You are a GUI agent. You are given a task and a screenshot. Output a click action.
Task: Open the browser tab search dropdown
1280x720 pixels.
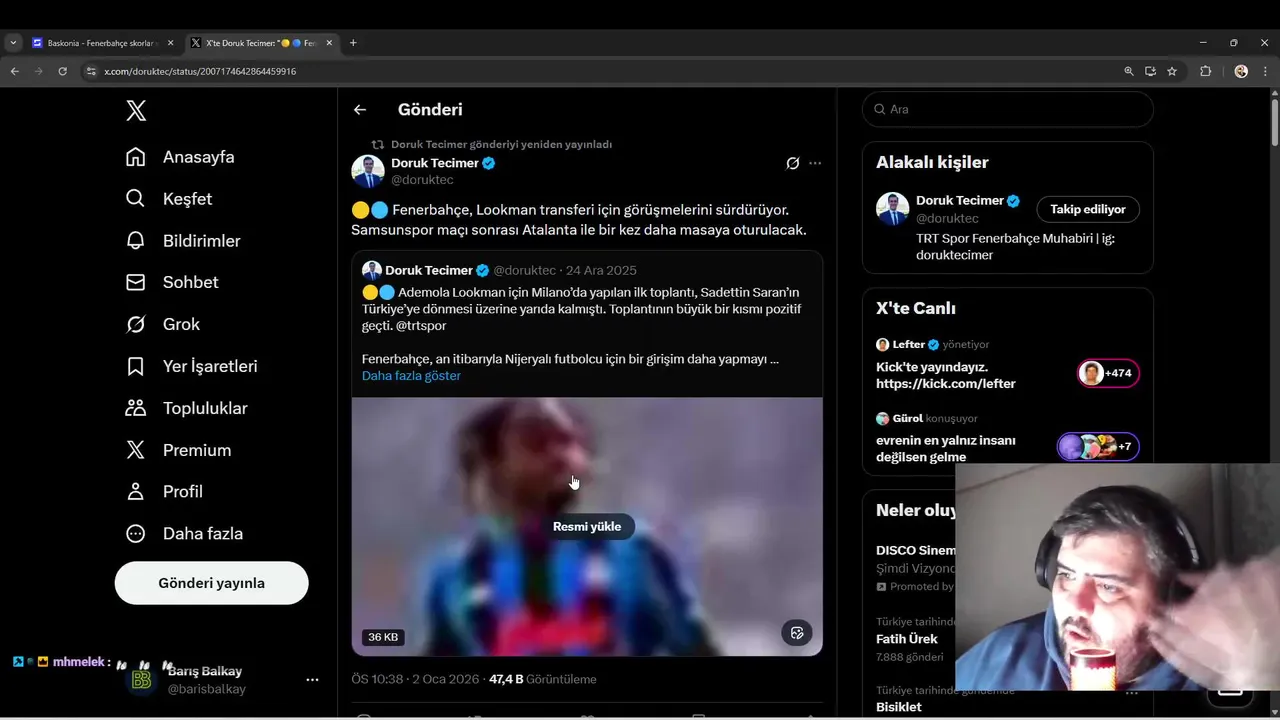pyautogui.click(x=13, y=43)
